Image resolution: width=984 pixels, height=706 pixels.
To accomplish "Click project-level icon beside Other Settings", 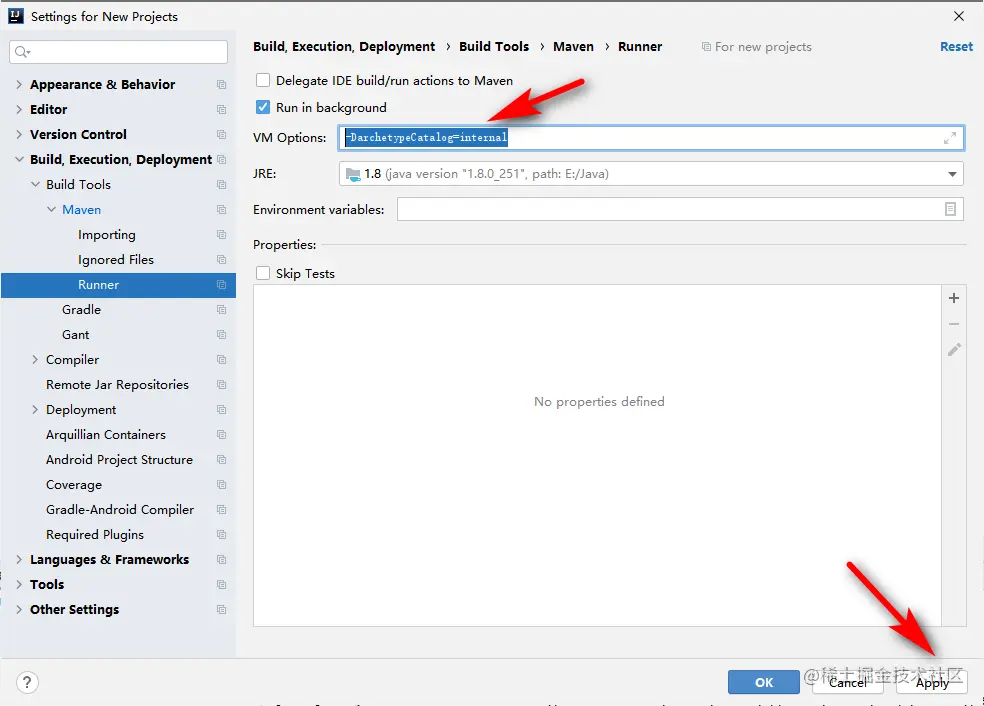I will click(222, 609).
